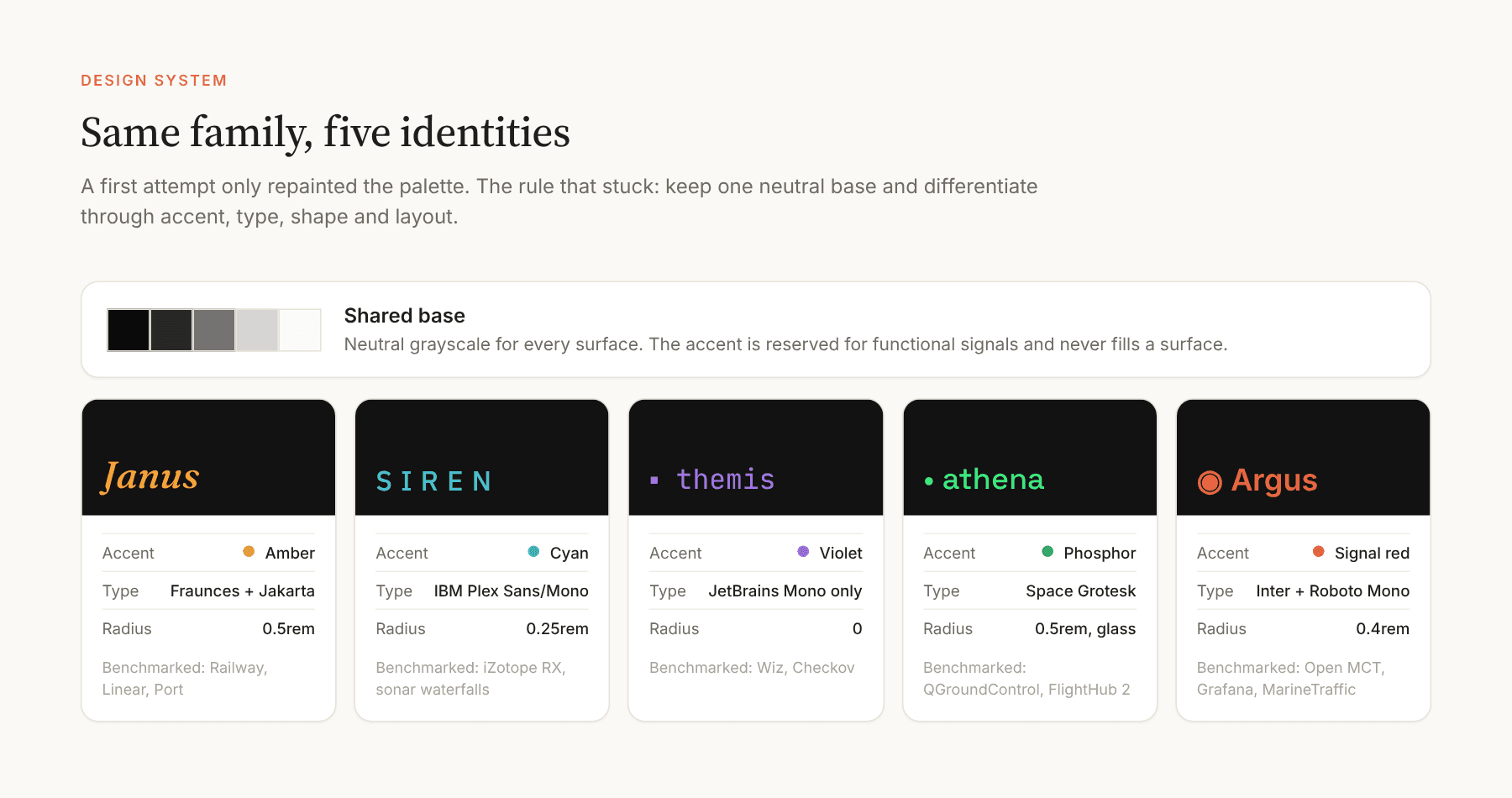
Task: Pick the mid-gray swatch in Shared base
Action: [214, 330]
